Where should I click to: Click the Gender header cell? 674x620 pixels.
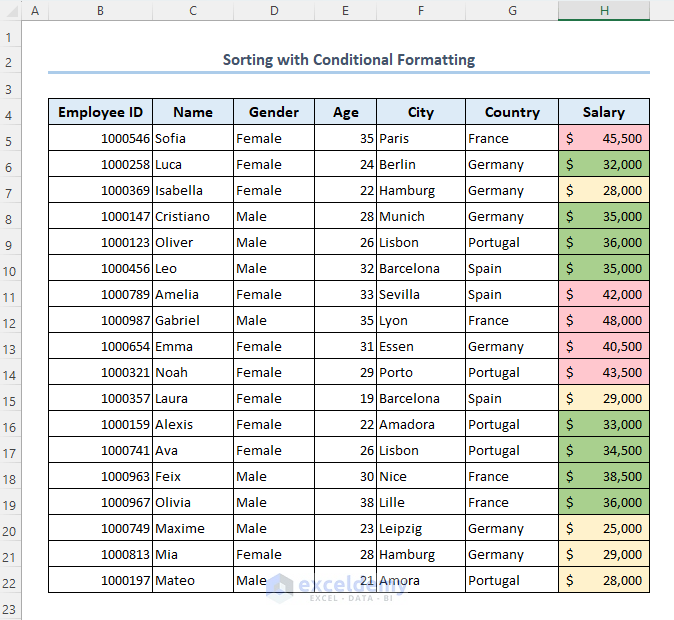click(x=274, y=112)
